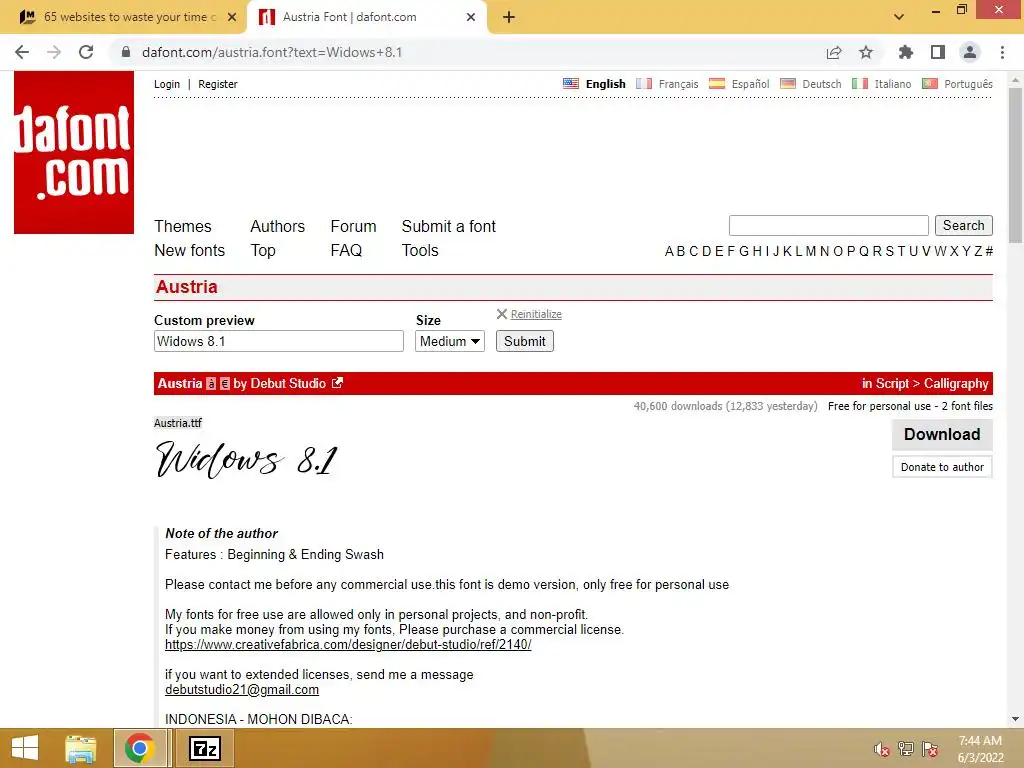Viewport: 1024px width, 768px height.
Task: Share this page via share icon
Action: click(x=833, y=52)
